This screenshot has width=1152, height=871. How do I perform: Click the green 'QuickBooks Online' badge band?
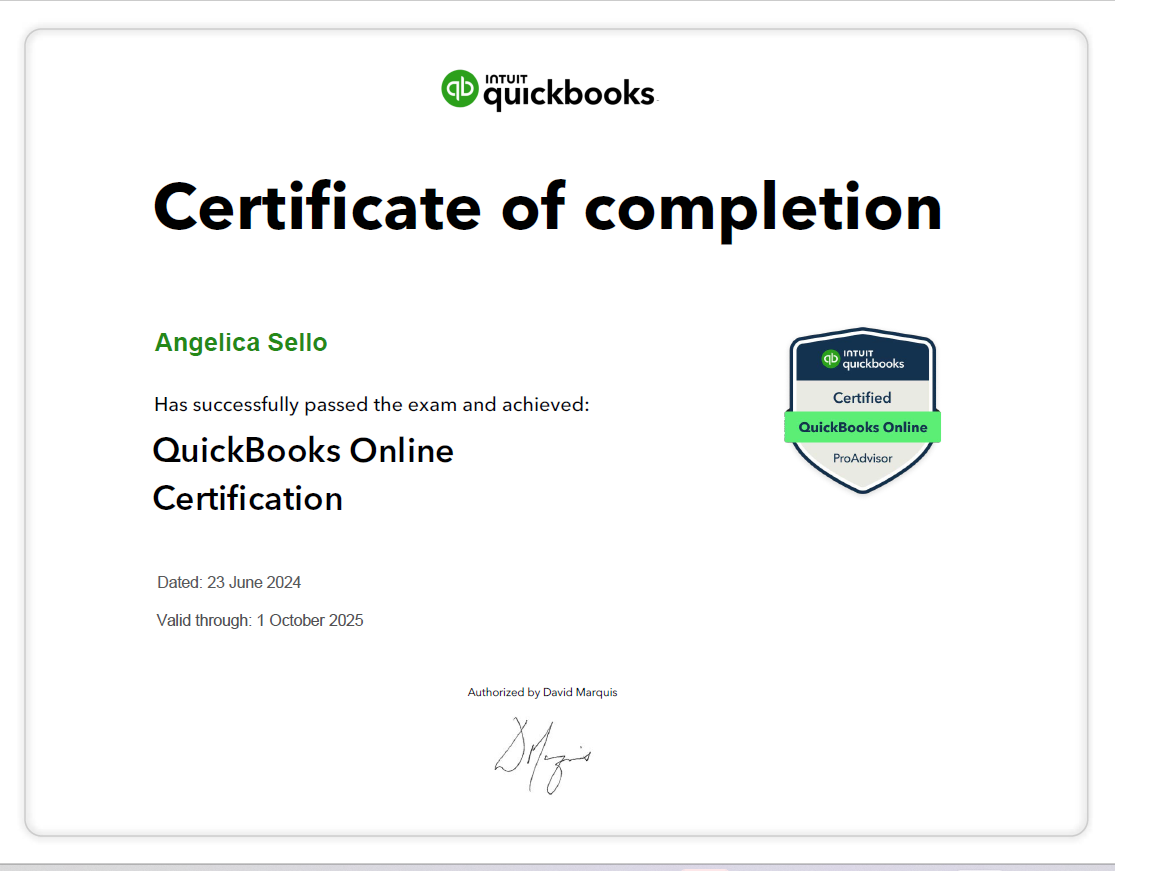click(x=863, y=427)
